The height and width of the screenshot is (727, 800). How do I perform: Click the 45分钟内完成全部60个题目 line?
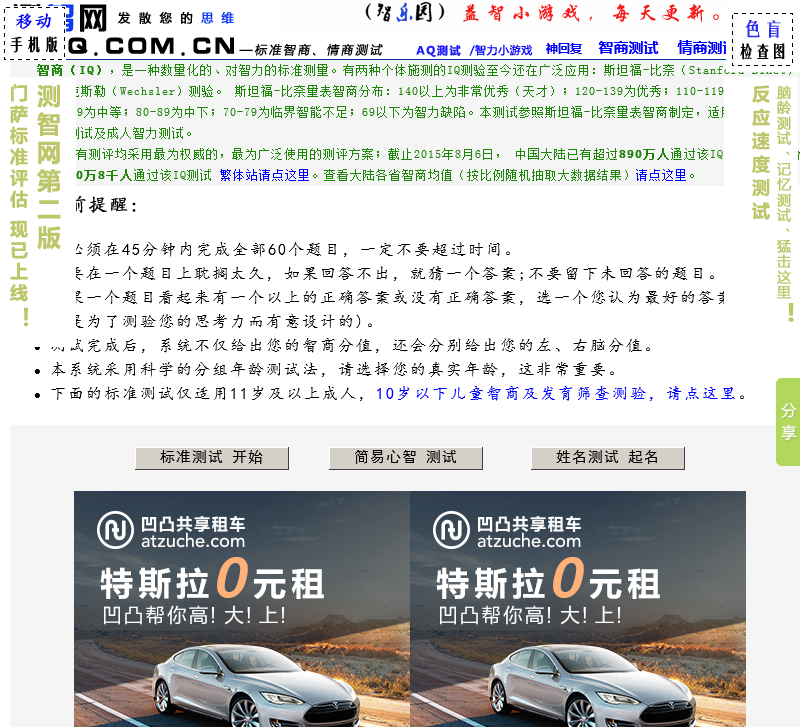coord(296,249)
